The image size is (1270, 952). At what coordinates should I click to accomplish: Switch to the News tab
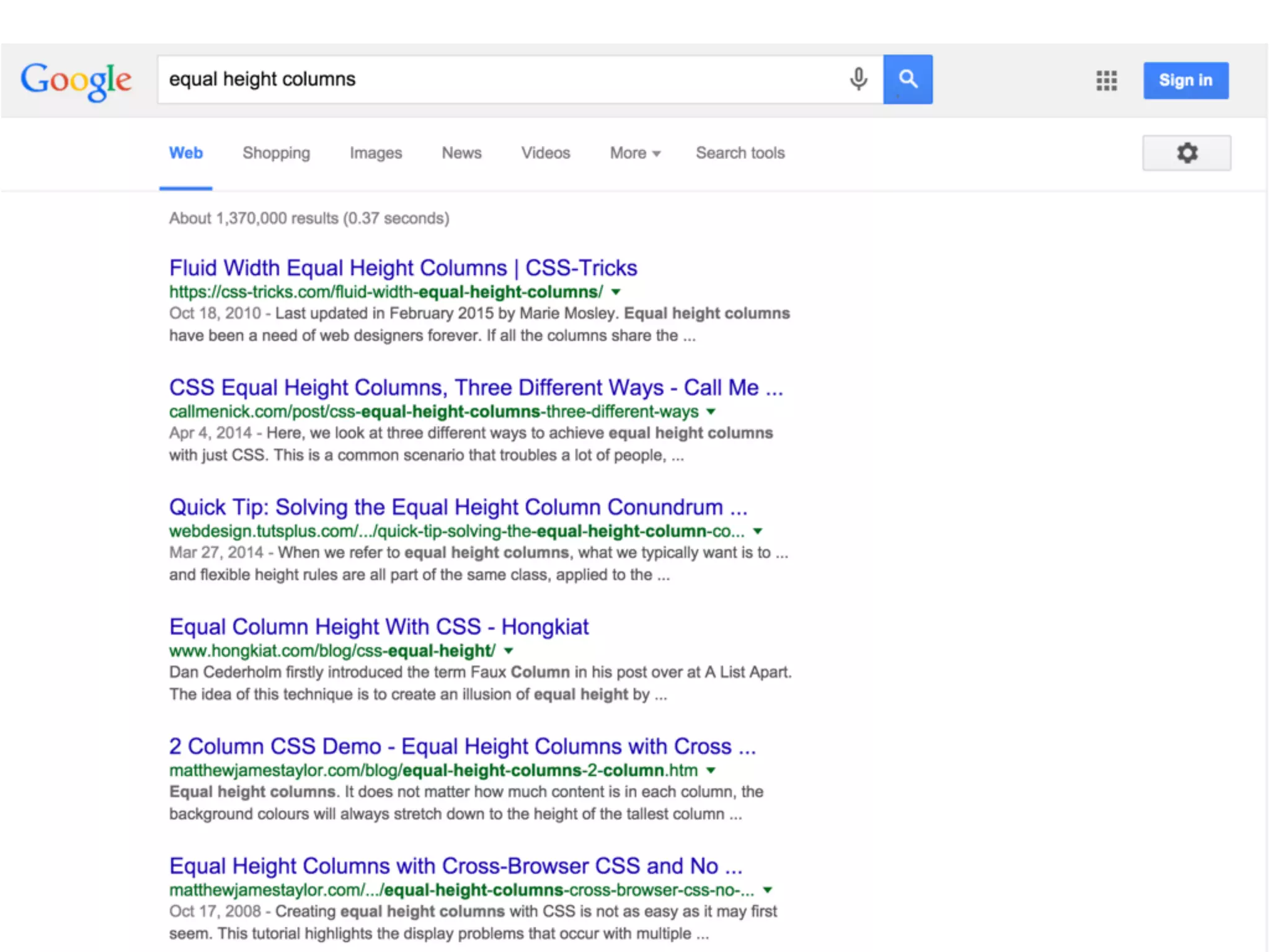click(461, 153)
